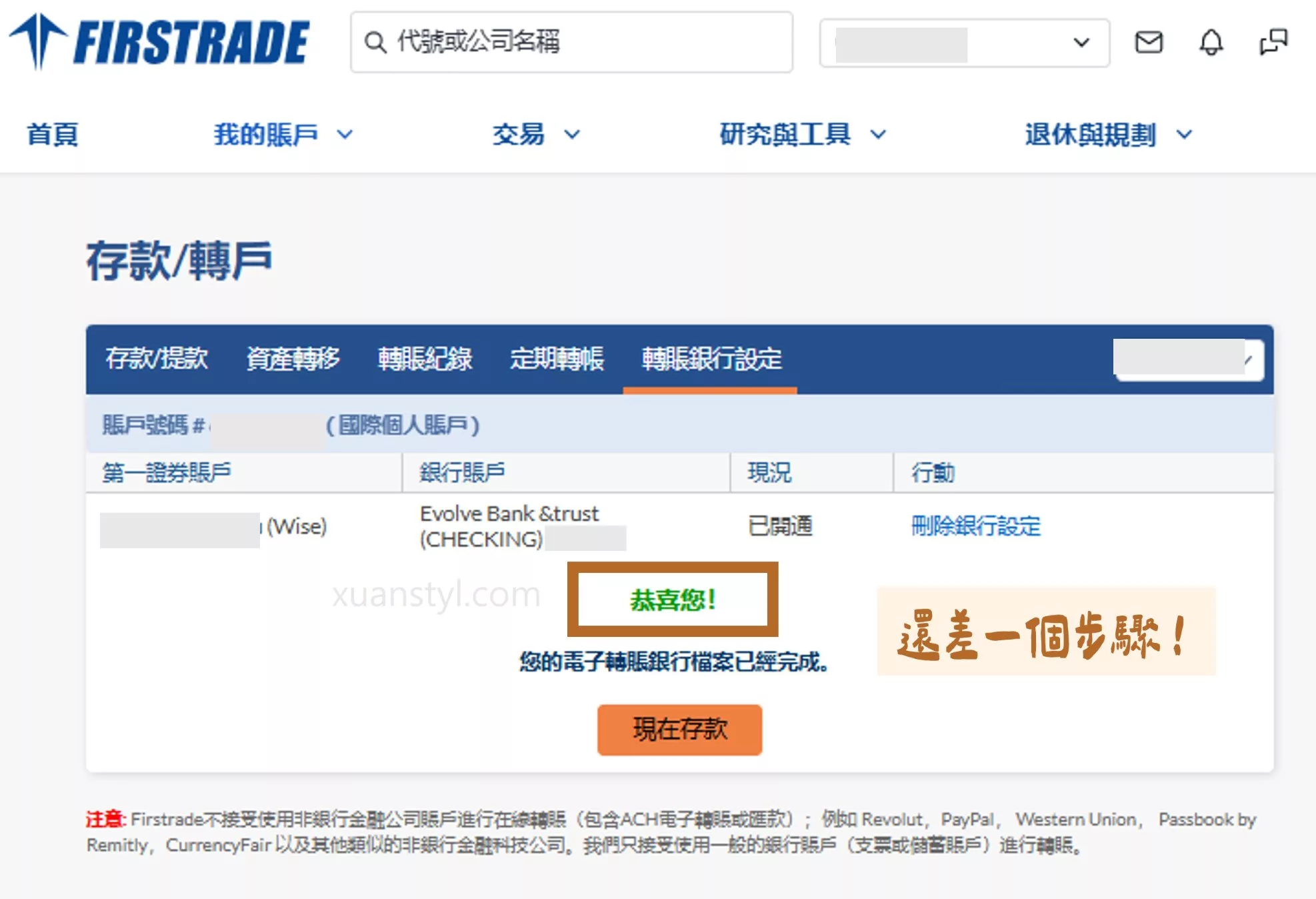Open the account dropdown in the blue tab bar
1316x899 pixels.
pyautogui.click(x=1189, y=359)
